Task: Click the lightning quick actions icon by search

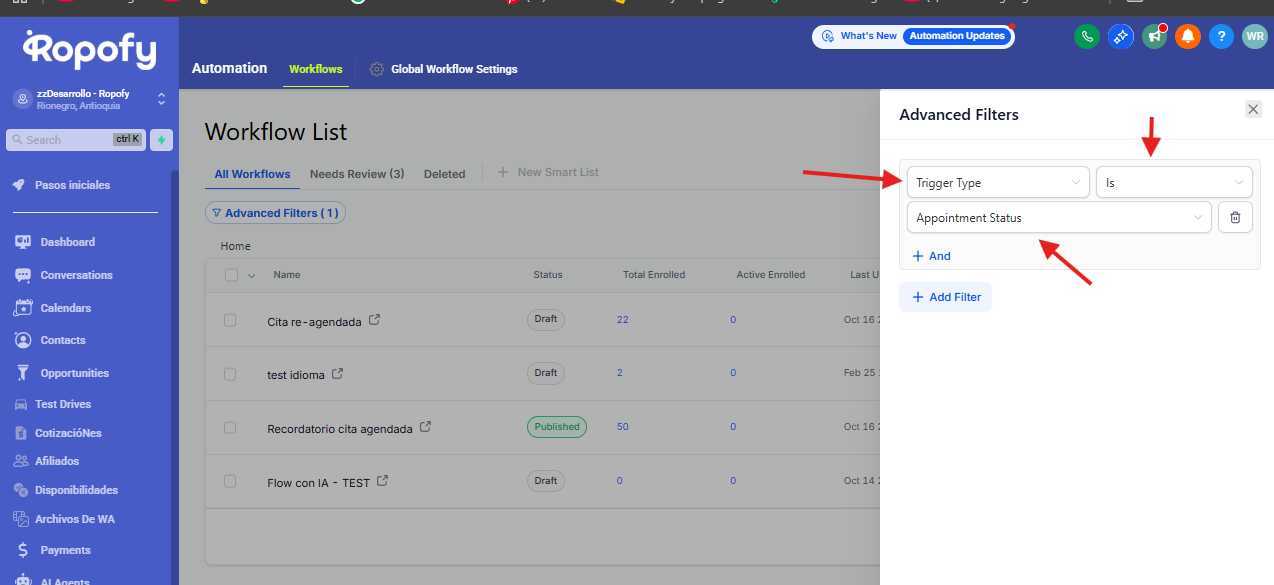Action: point(161,140)
